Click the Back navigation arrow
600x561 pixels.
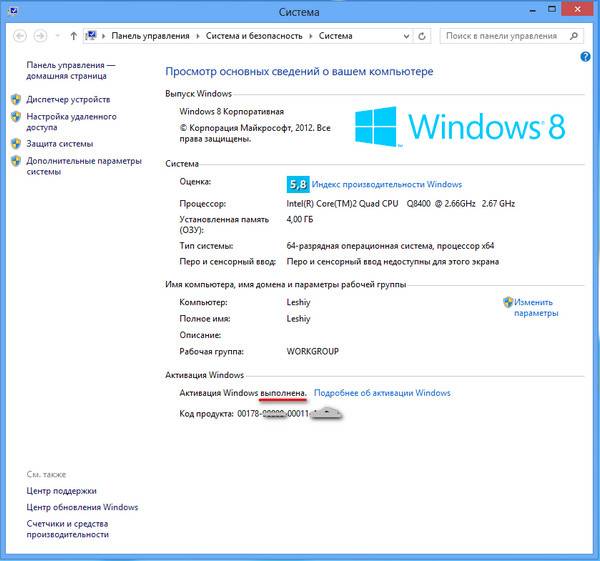coord(20,36)
